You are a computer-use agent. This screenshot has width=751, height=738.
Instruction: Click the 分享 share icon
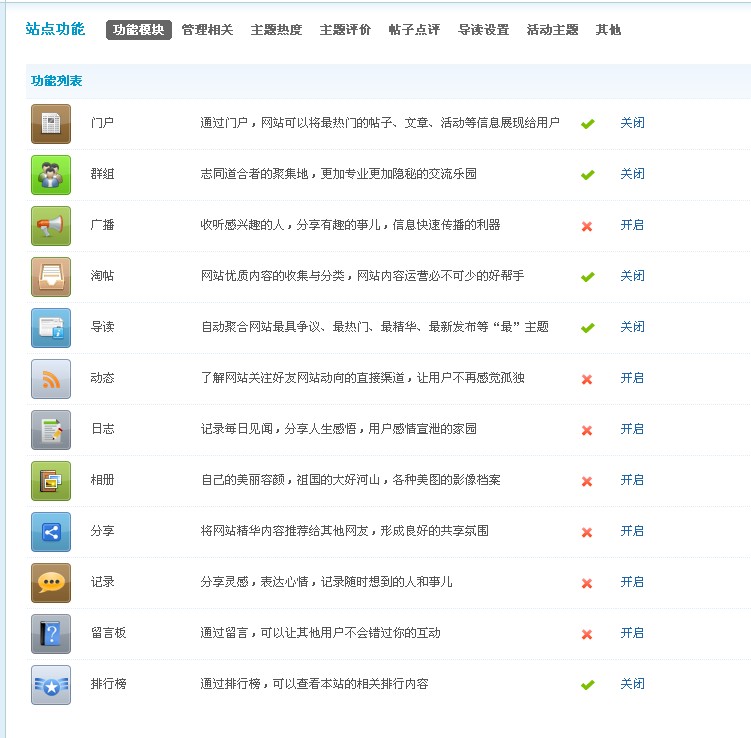51,532
